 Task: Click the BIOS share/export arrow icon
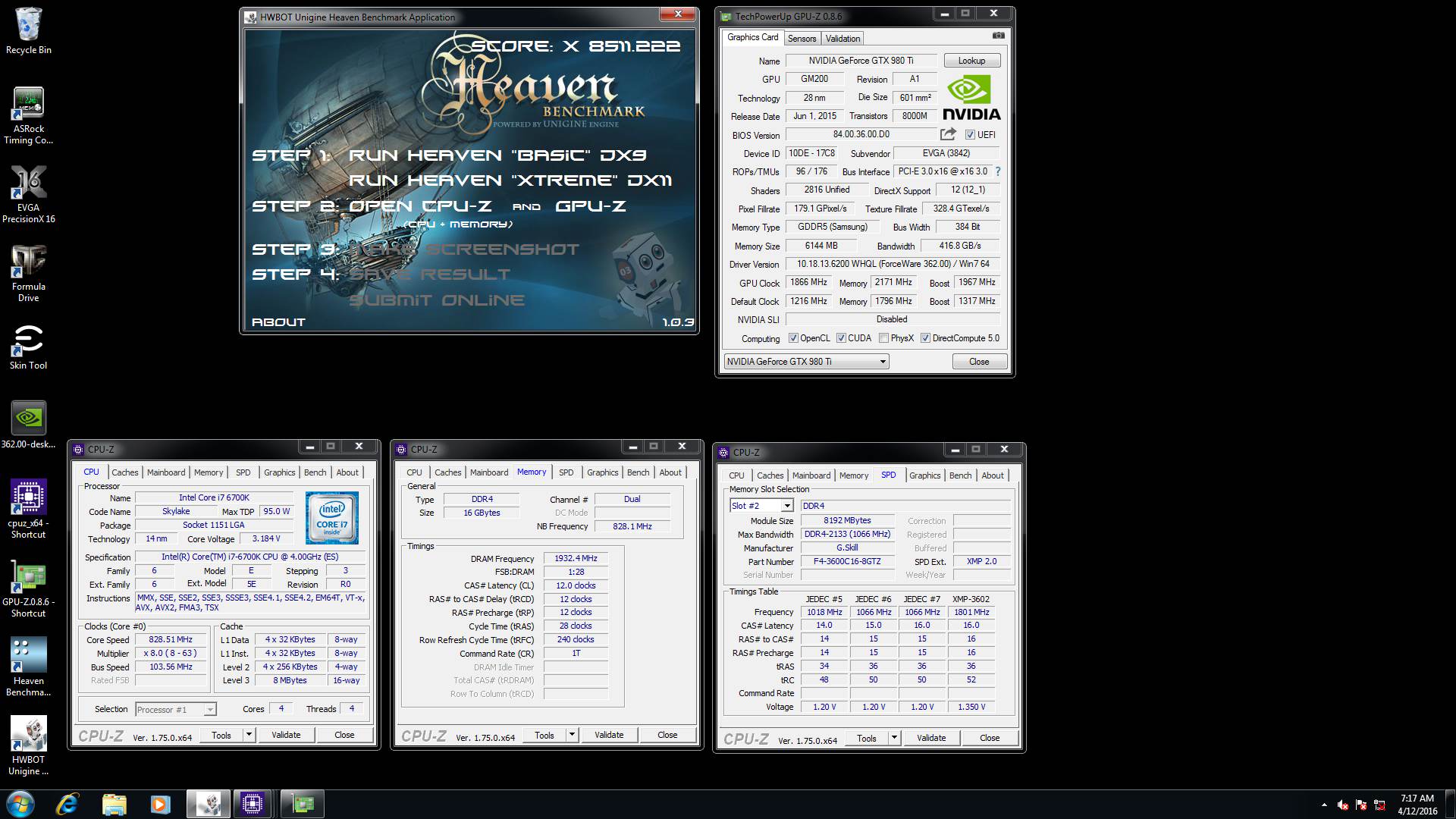point(948,134)
